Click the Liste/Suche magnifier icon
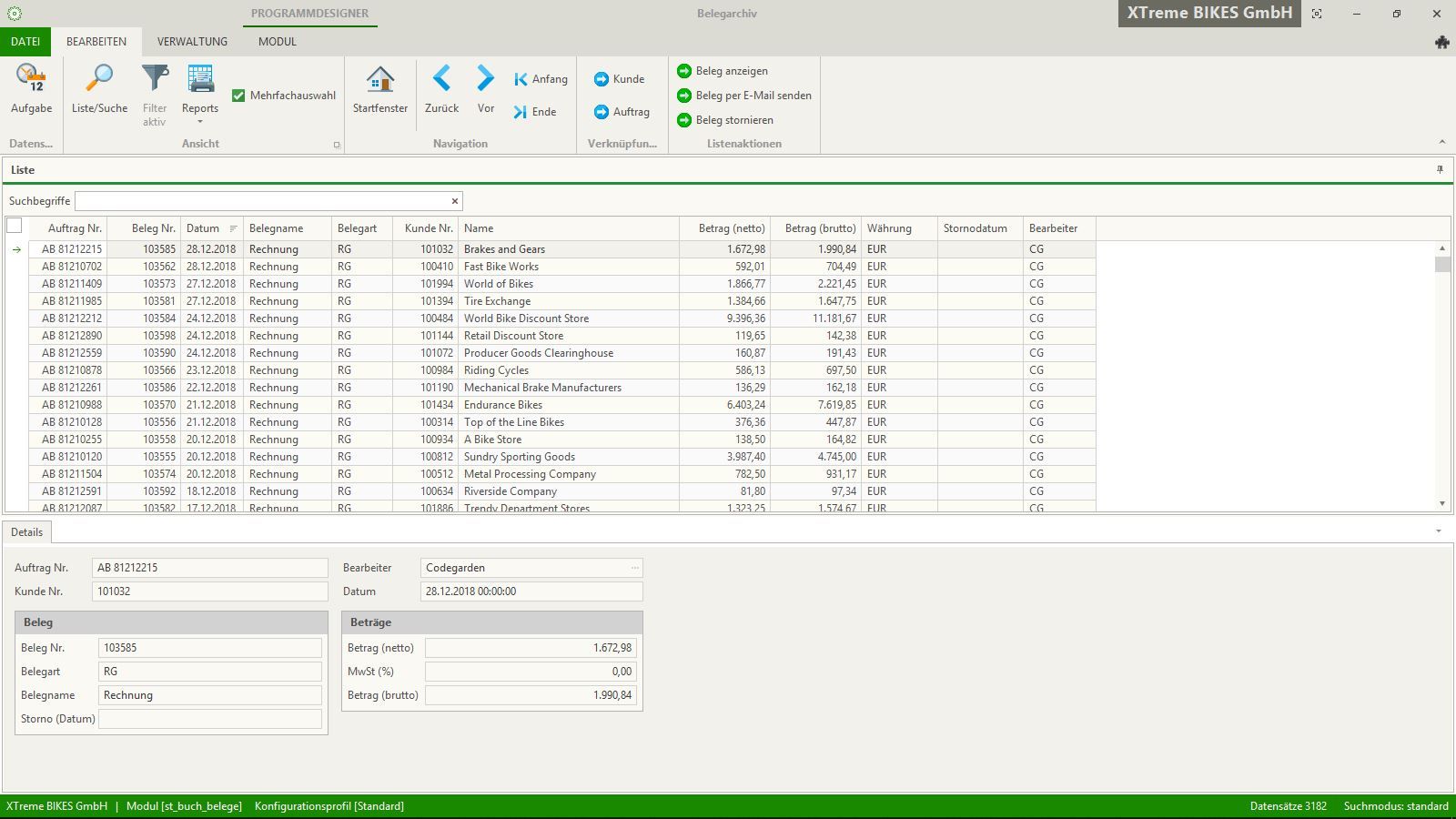Image resolution: width=1456 pixels, height=819 pixels. click(99, 79)
